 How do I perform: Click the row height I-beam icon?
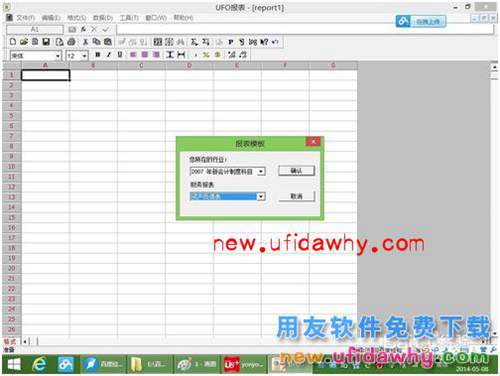pos(170,55)
